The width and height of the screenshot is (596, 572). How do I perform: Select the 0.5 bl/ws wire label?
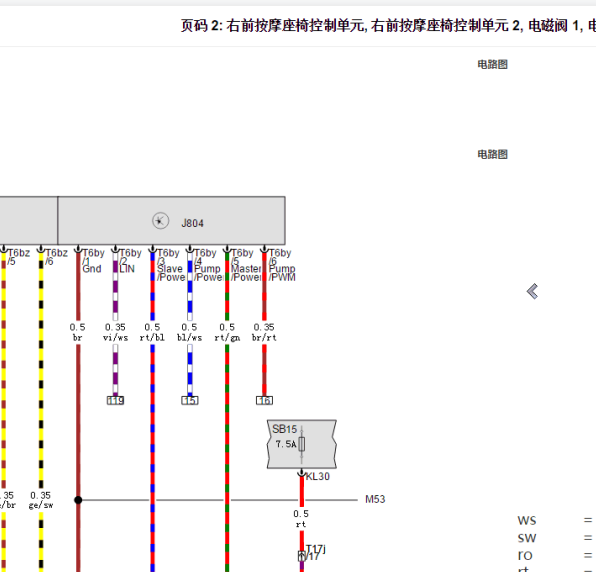(189, 332)
